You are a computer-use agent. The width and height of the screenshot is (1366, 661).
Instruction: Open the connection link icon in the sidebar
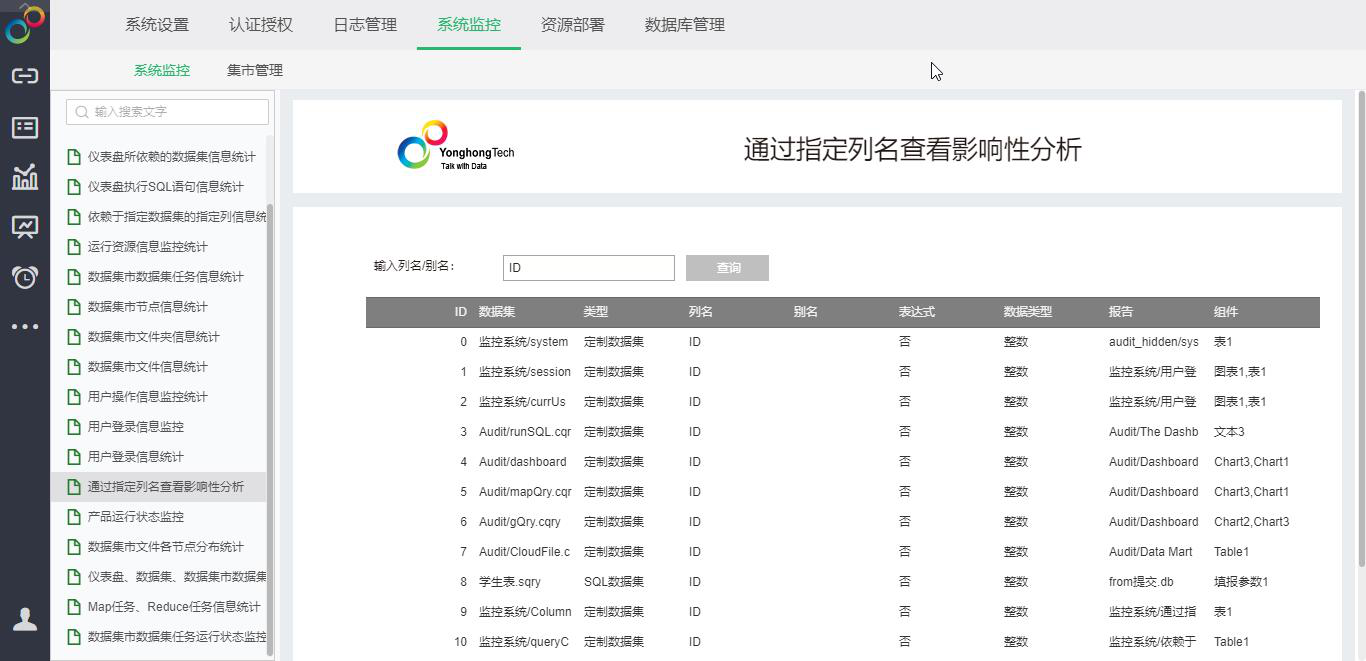25,76
